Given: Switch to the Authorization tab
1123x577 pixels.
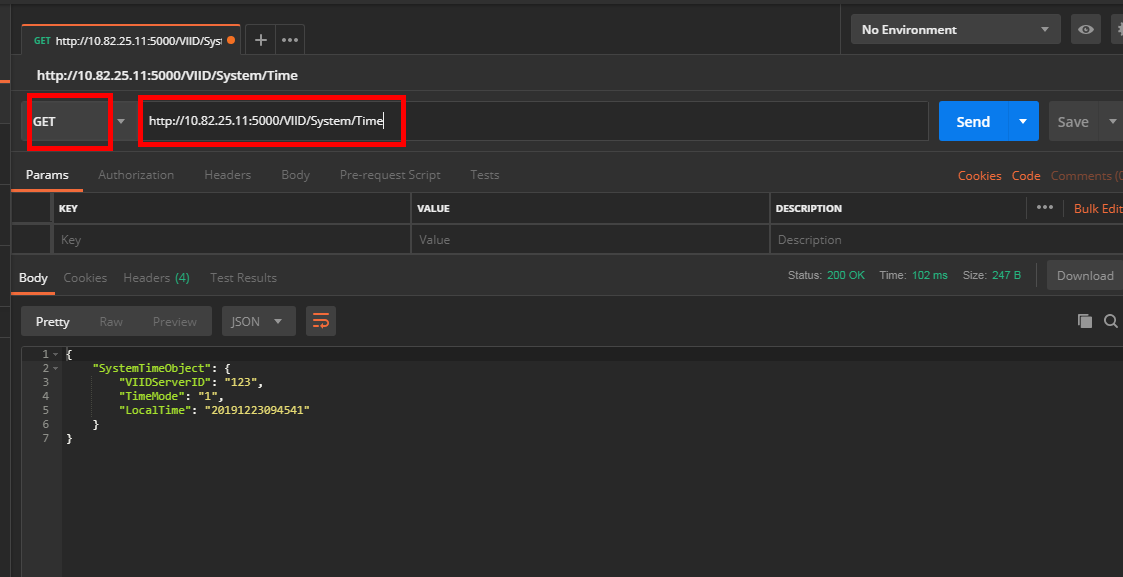Looking at the screenshot, I should coord(136,175).
